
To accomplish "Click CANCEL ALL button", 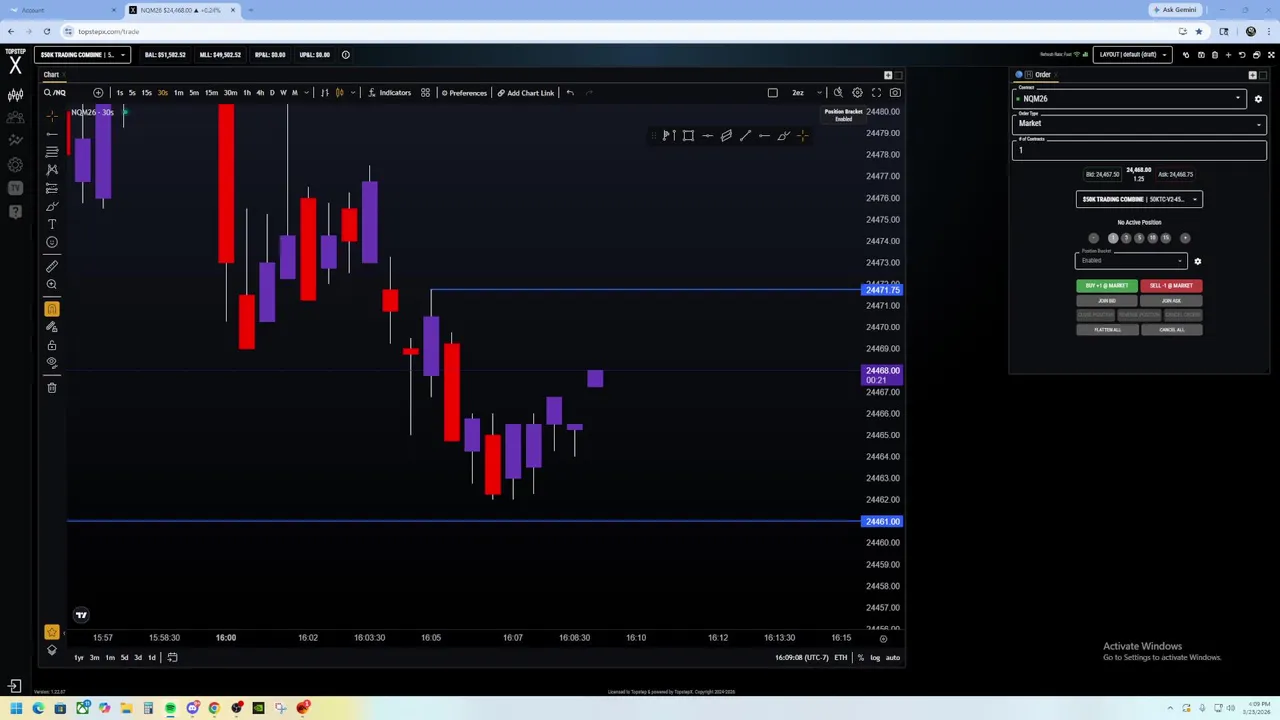I will pyautogui.click(x=1171, y=330).
